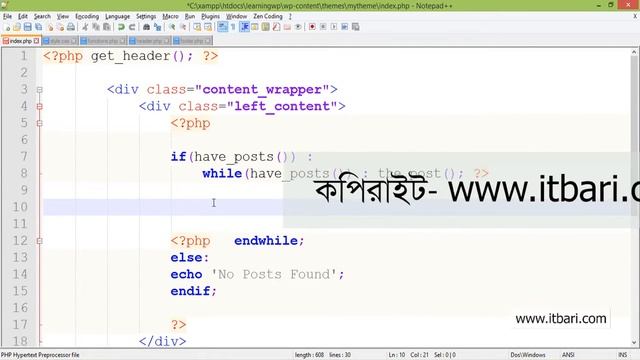Open the Plugins menu

(210, 16)
